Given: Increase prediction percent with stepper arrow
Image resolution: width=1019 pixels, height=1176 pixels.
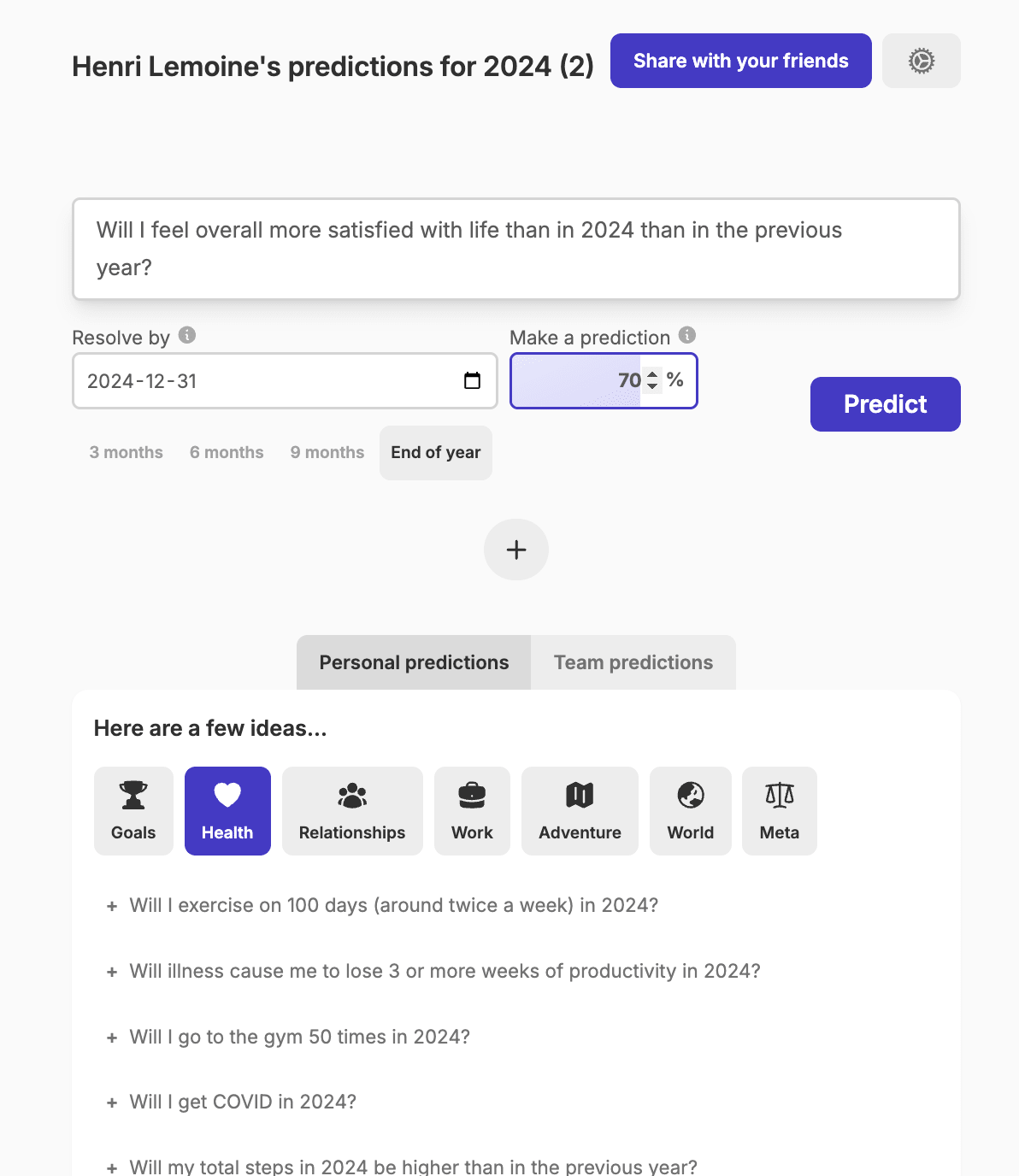Looking at the screenshot, I should pos(652,374).
